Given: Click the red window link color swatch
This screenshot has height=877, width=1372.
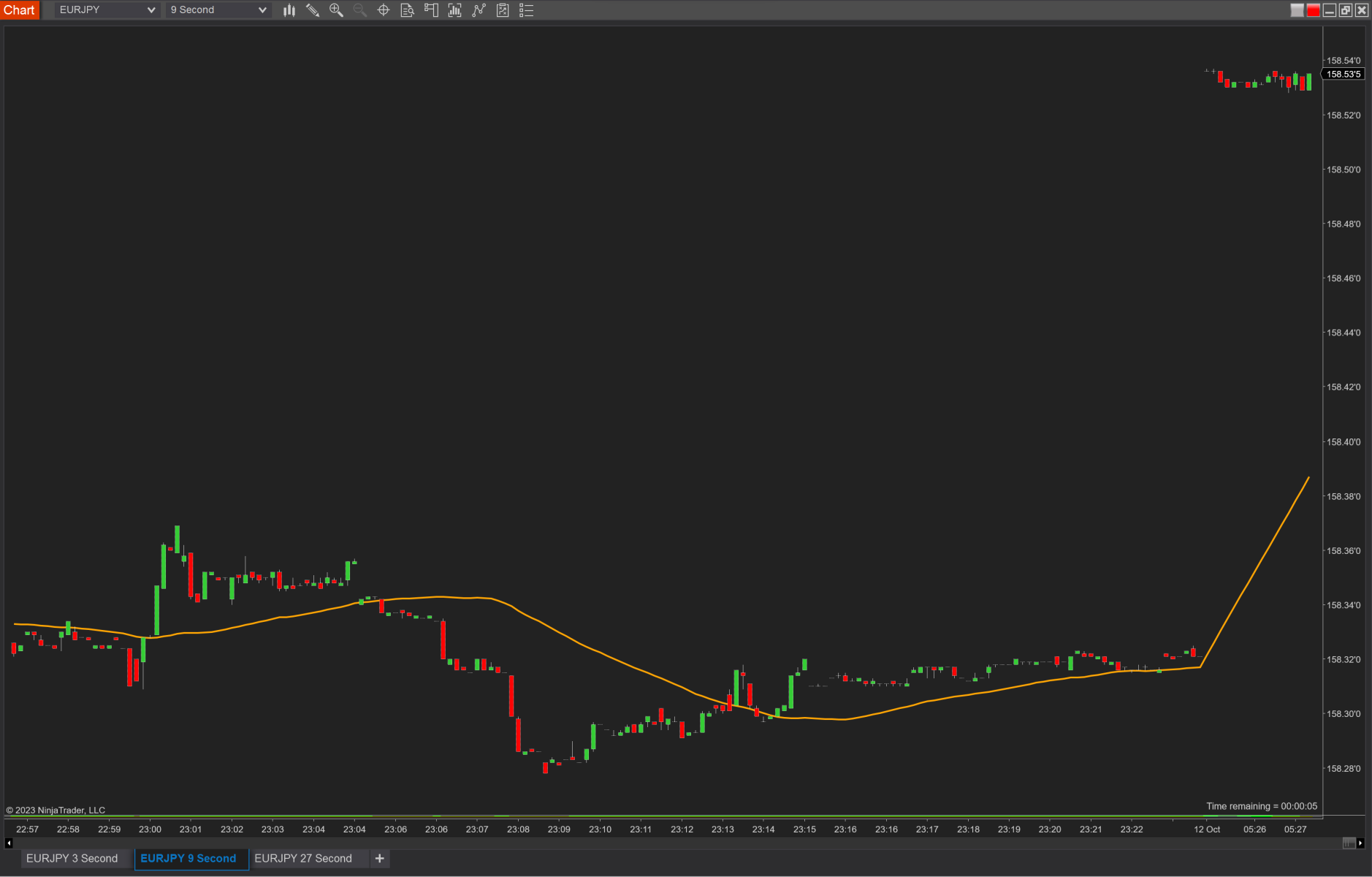Looking at the screenshot, I should [1313, 10].
